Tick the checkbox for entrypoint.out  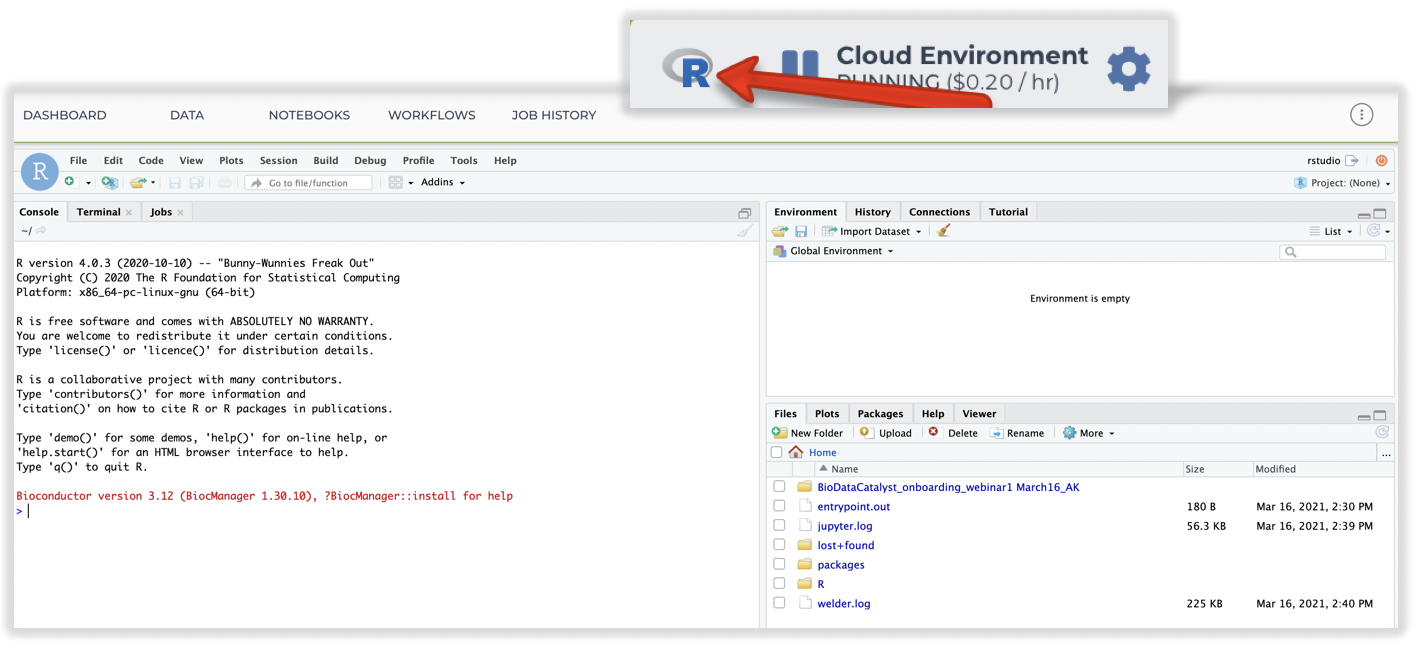779,507
